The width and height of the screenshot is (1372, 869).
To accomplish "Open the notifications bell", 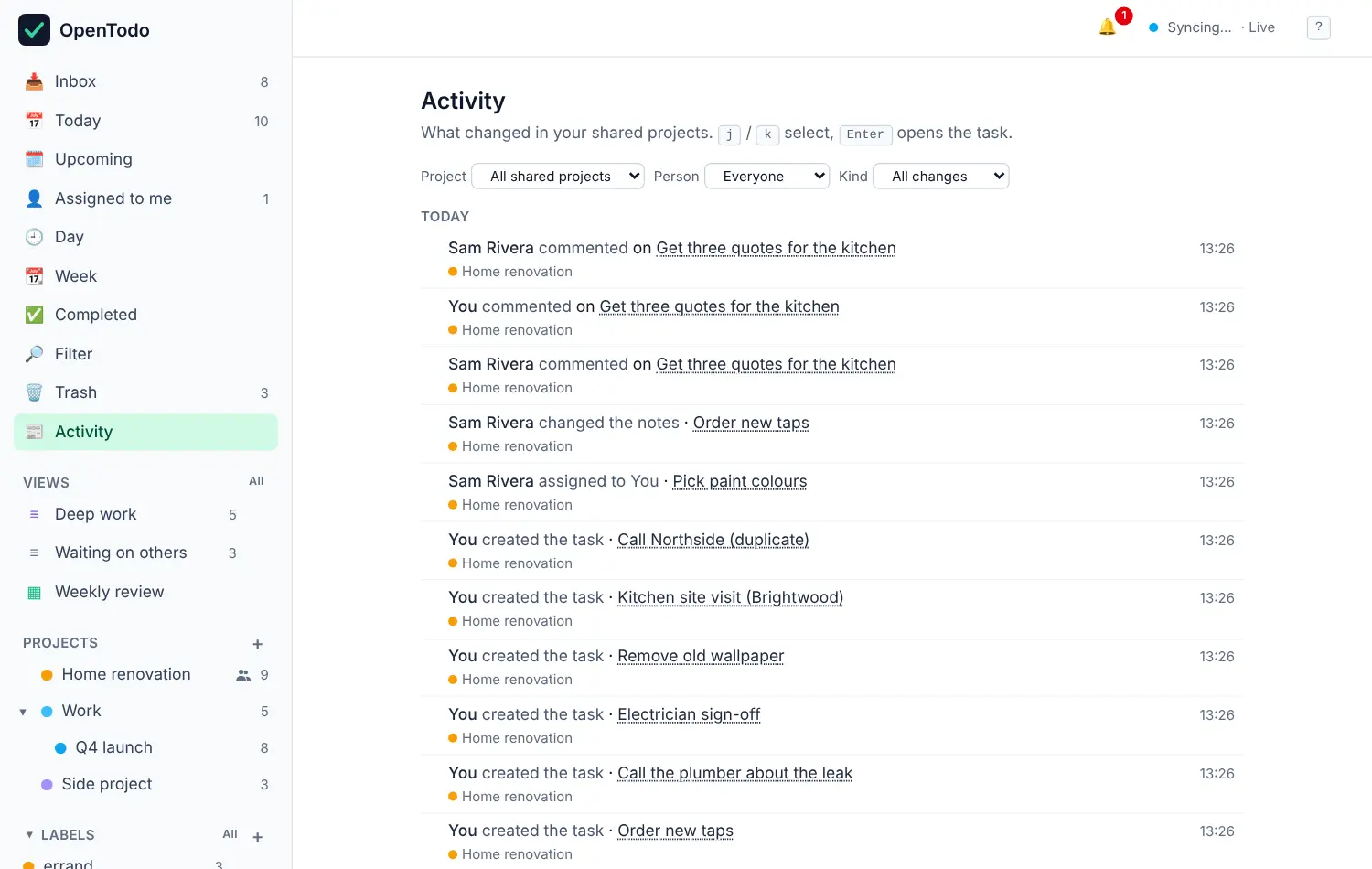I will pos(1107,27).
